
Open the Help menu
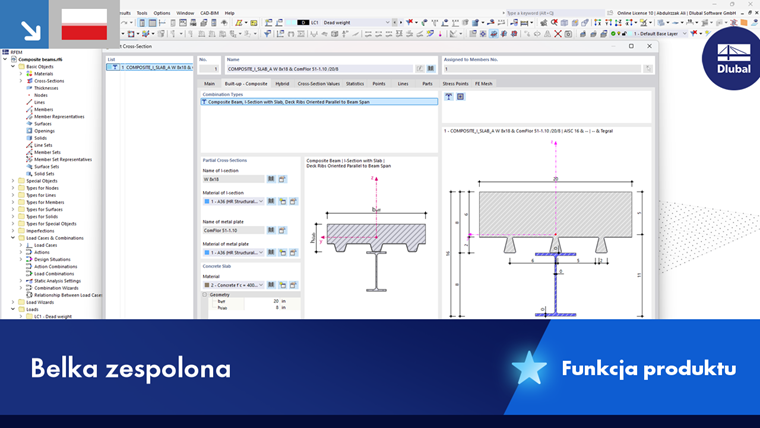tap(230, 13)
